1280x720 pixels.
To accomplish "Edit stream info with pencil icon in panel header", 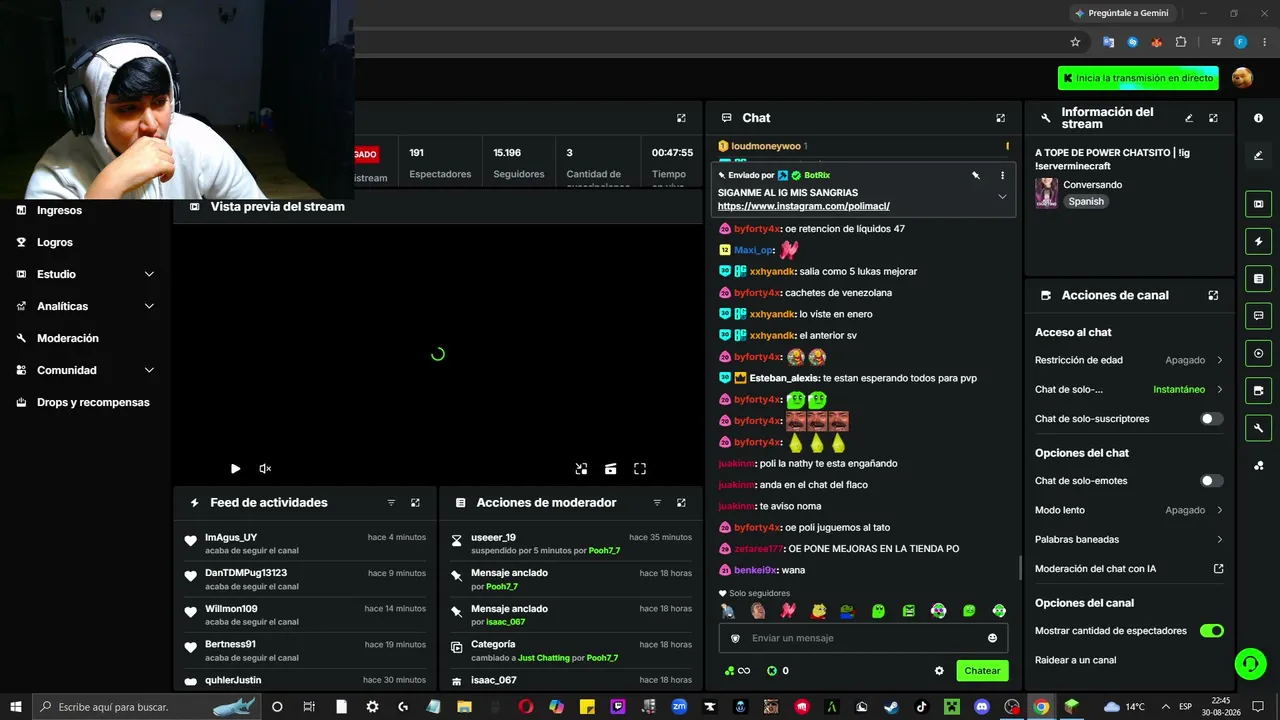I will [x=1189, y=118].
